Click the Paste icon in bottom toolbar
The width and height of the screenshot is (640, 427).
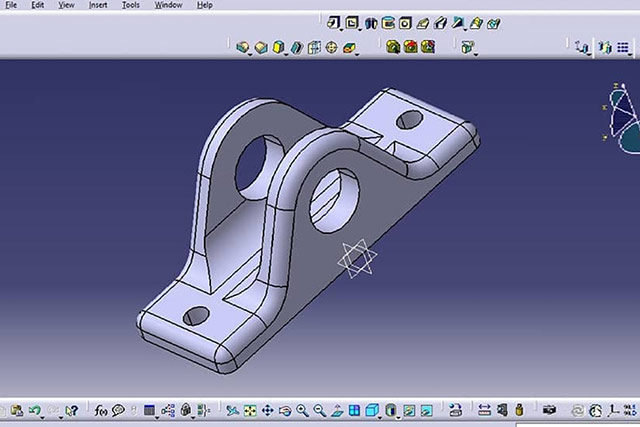pos(17,410)
